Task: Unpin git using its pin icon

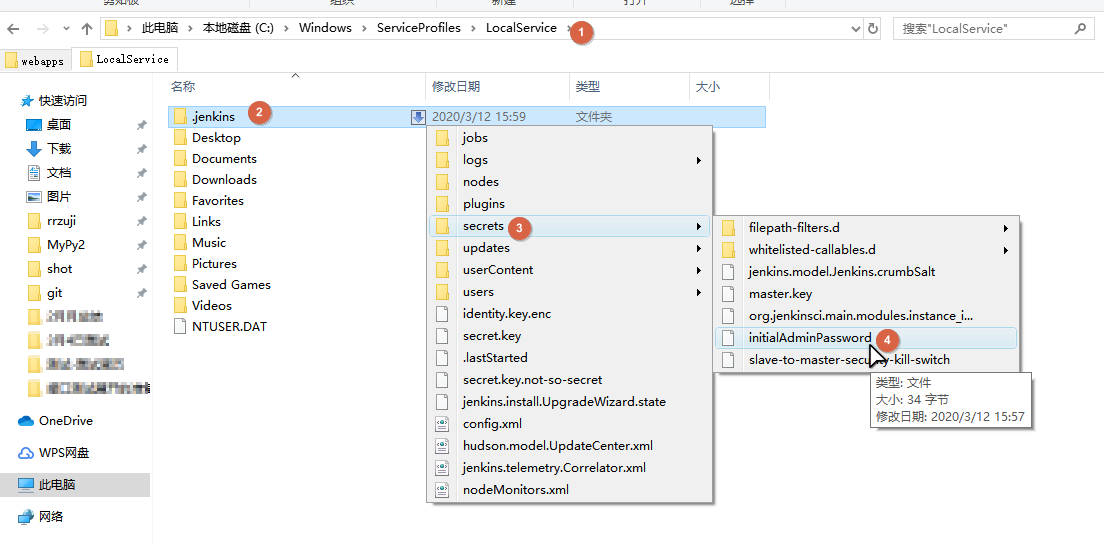Action: (x=142, y=293)
